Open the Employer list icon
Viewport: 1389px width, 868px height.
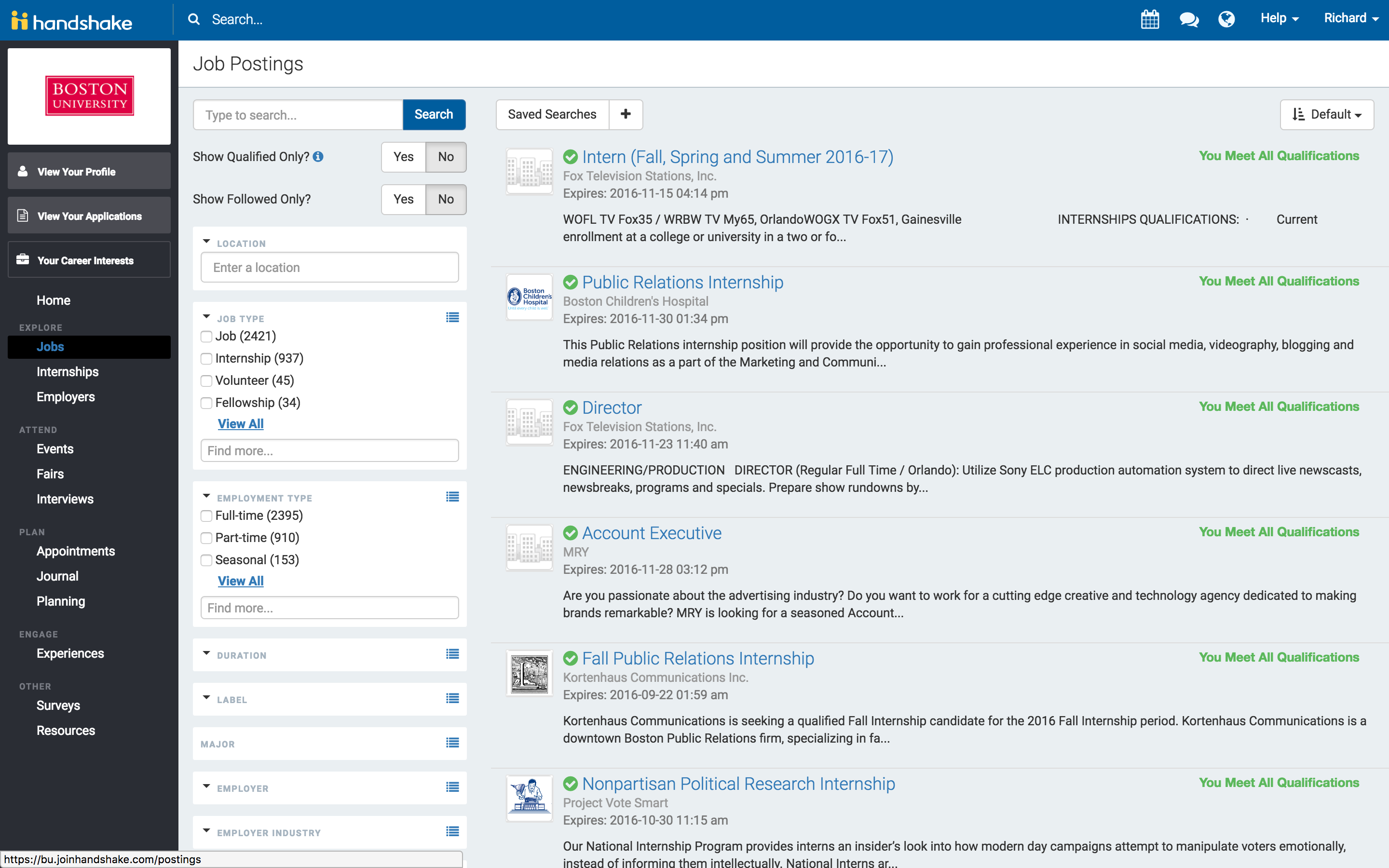(452, 787)
